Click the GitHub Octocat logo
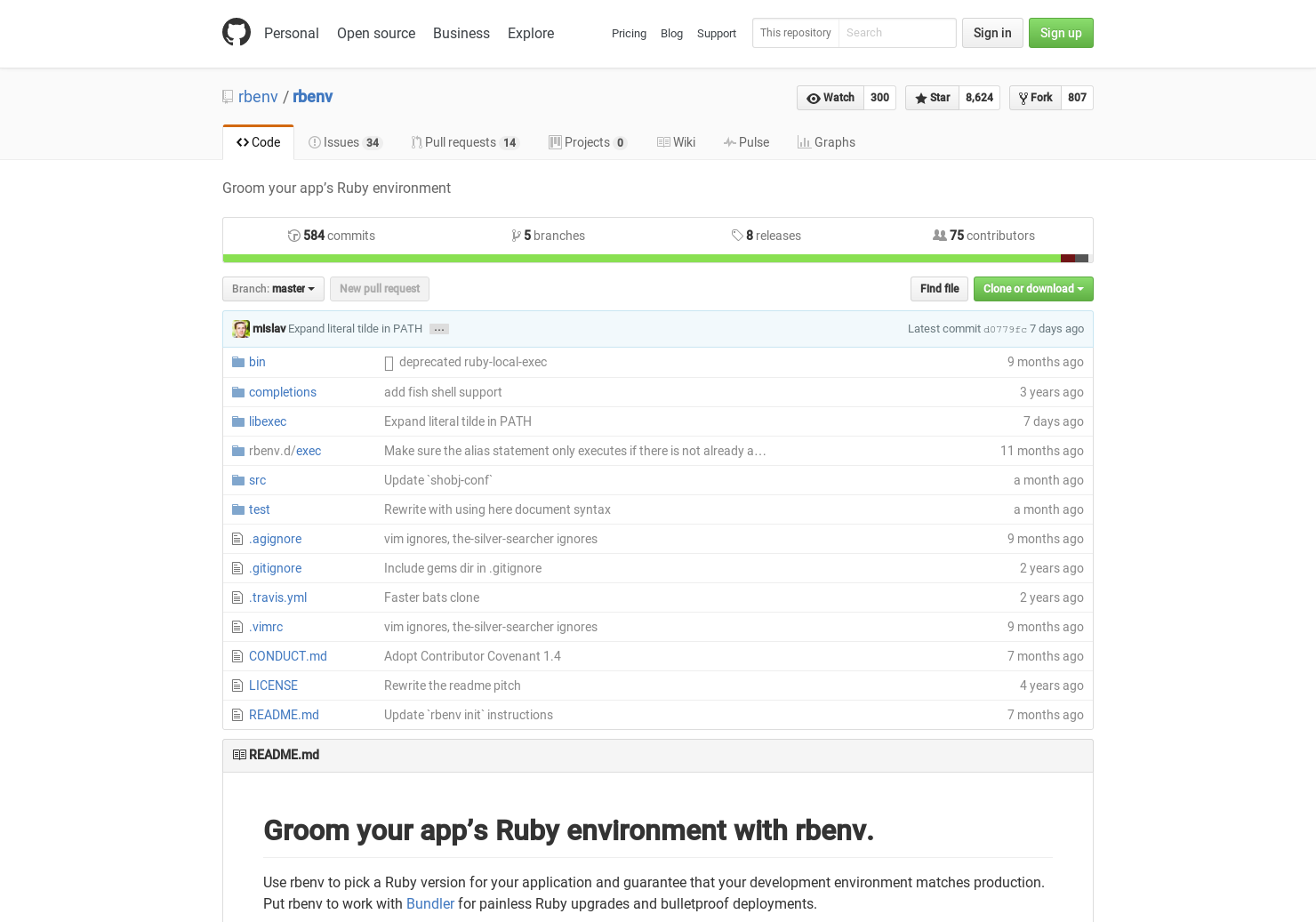This screenshot has width=1316, height=922. tap(237, 32)
